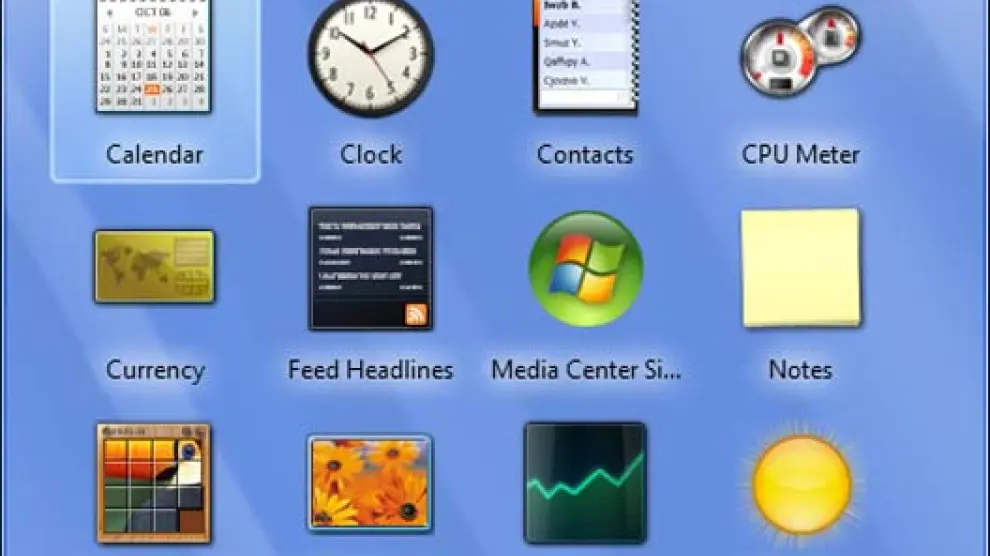This screenshot has width=990, height=556.
Task: Click the "Feed Headlines" text label
Action: (x=371, y=370)
